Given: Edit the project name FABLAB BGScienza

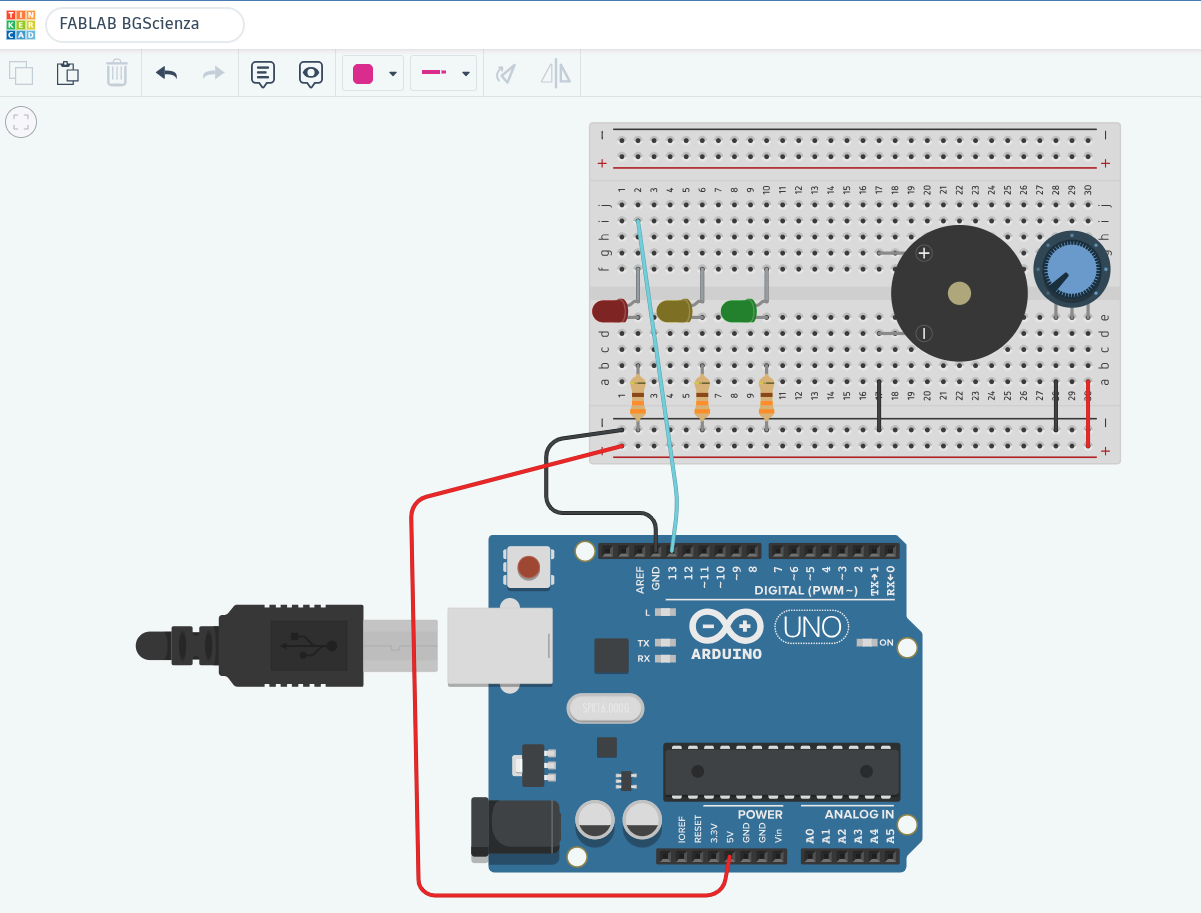Looking at the screenshot, I should pos(145,25).
